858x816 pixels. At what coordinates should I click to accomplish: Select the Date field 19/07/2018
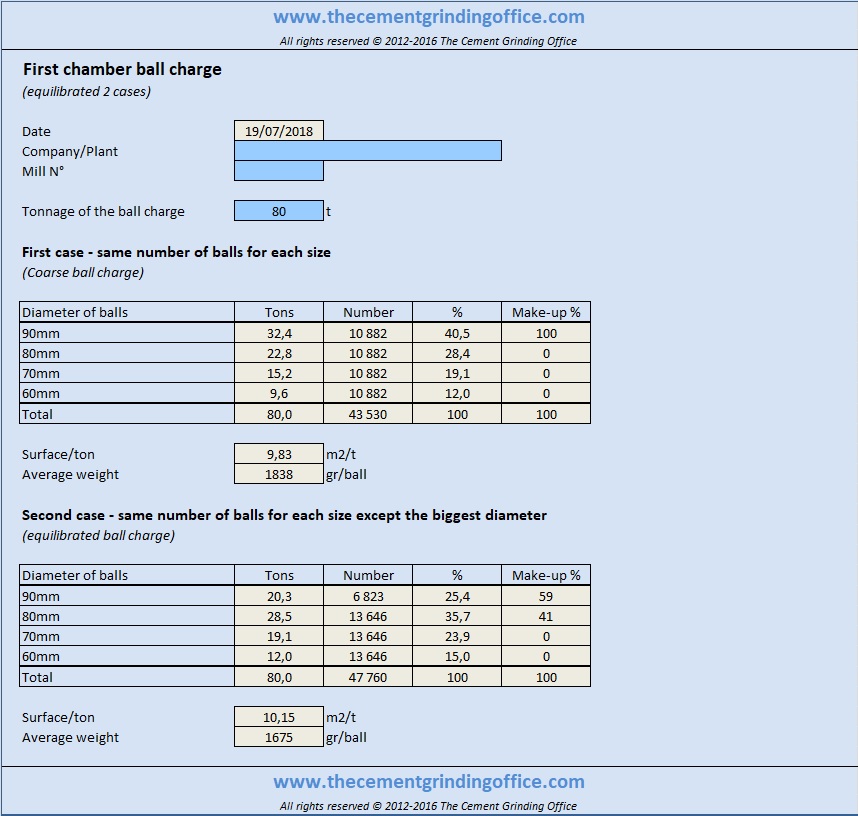(x=279, y=131)
